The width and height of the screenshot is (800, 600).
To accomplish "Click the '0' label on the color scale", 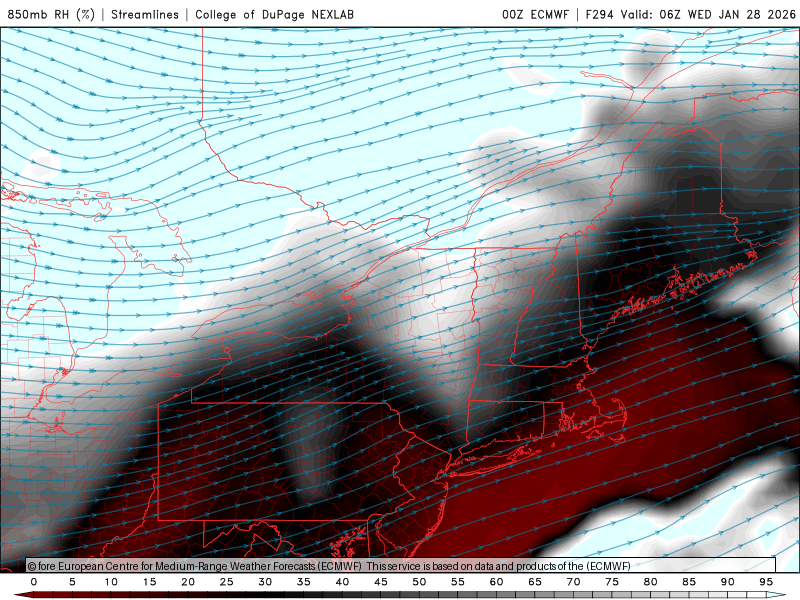I will click(x=34, y=582).
